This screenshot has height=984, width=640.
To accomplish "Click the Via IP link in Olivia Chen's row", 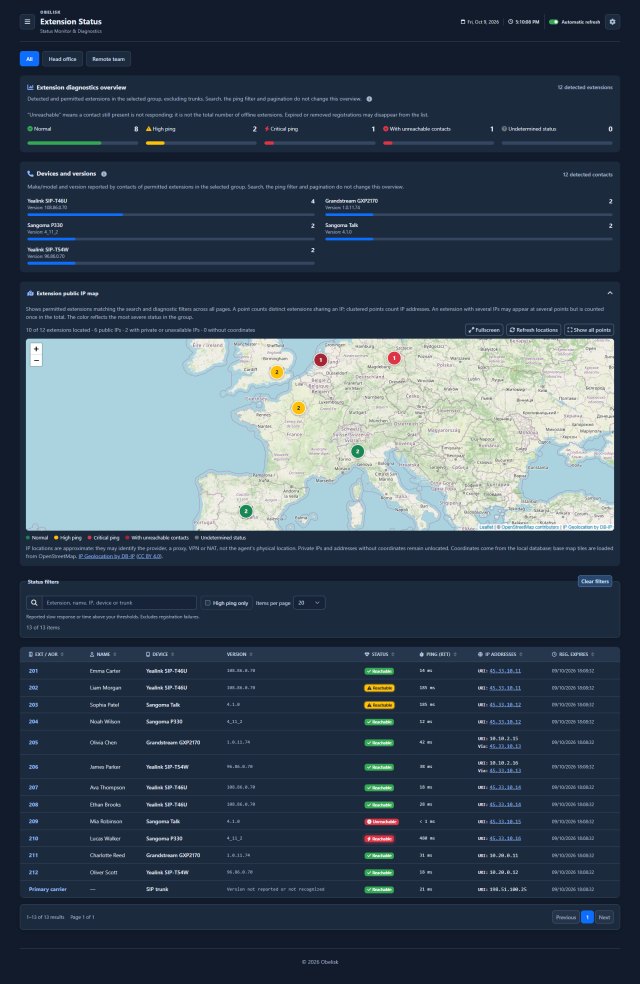I will click(x=505, y=746).
